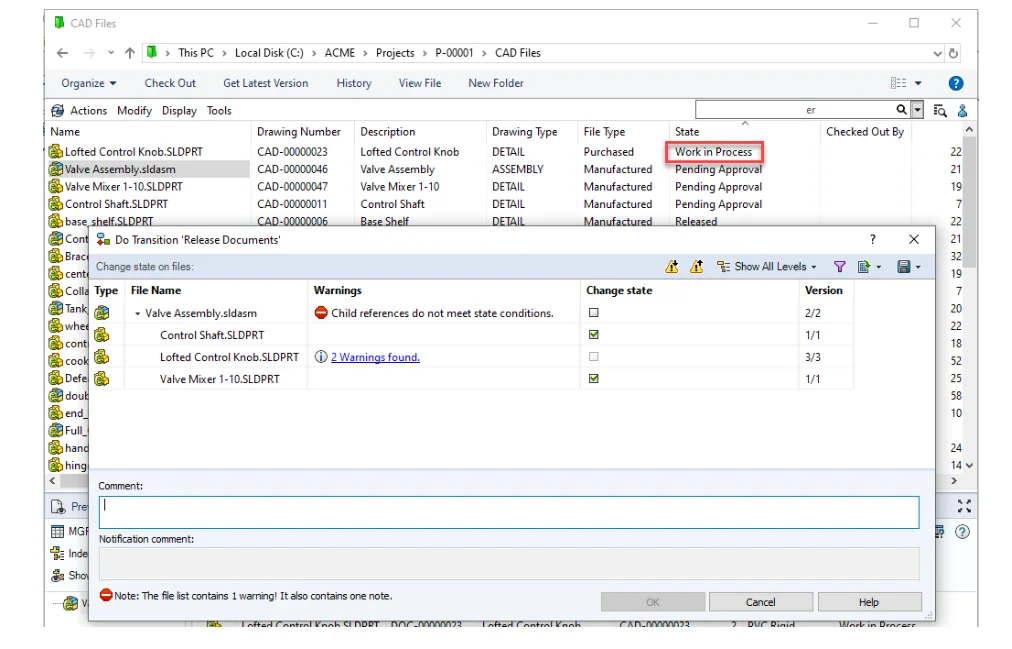Uncheck Change state for Control Shaft.SLDPRT
This screenshot has height=649, width=1012.
click(594, 335)
